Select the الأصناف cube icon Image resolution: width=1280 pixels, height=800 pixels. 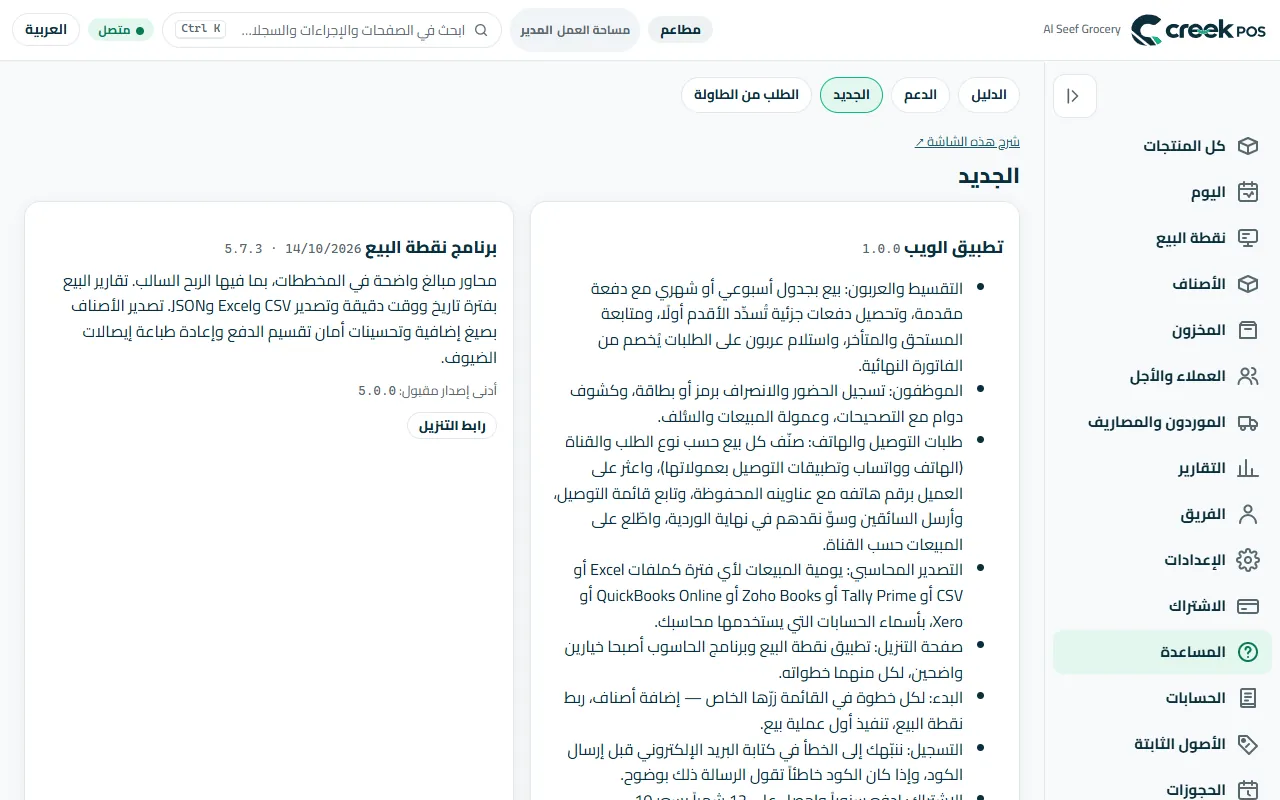(1247, 284)
